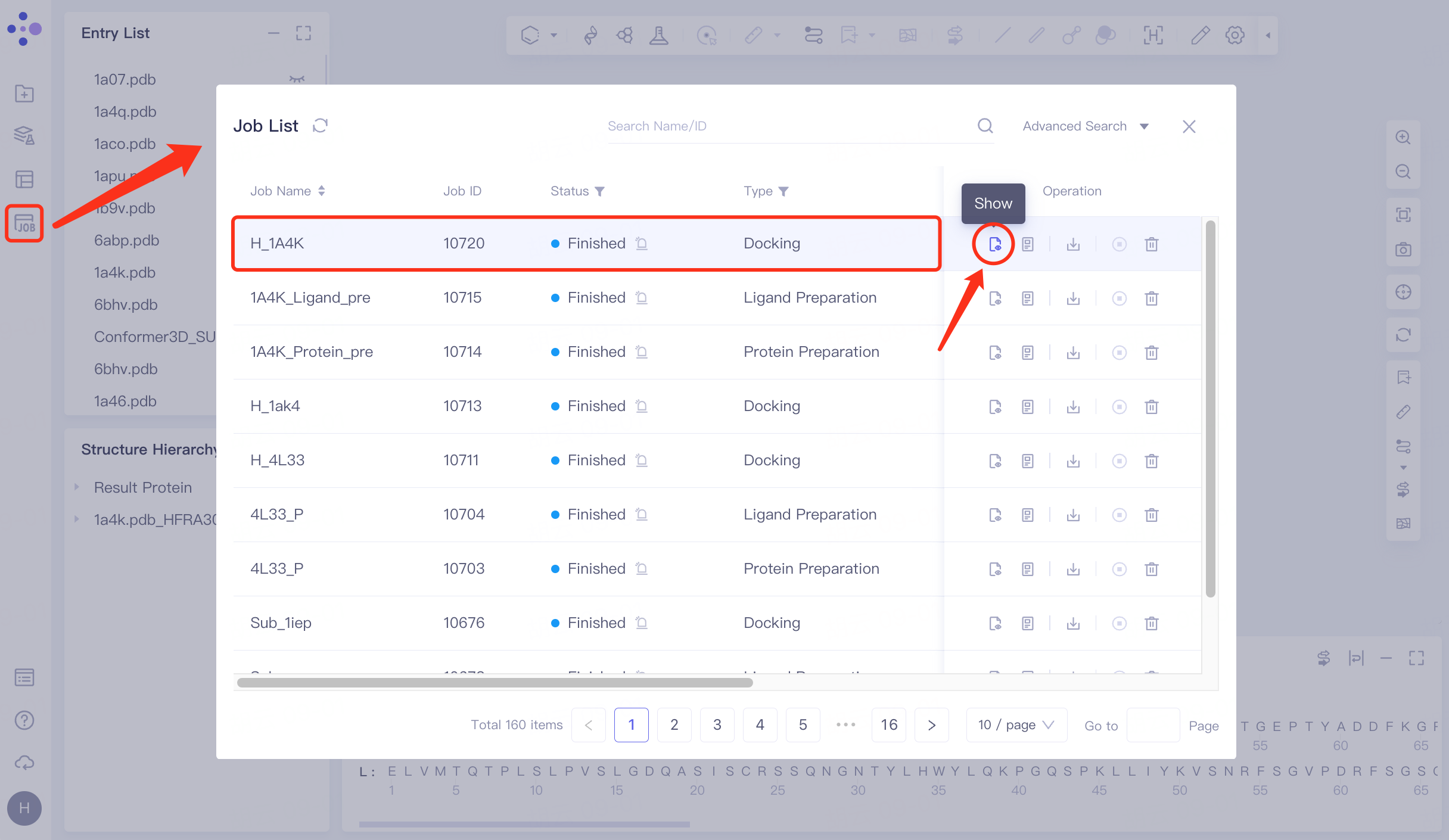Go to page 3 of jobs
1449x840 pixels.
[717, 725]
